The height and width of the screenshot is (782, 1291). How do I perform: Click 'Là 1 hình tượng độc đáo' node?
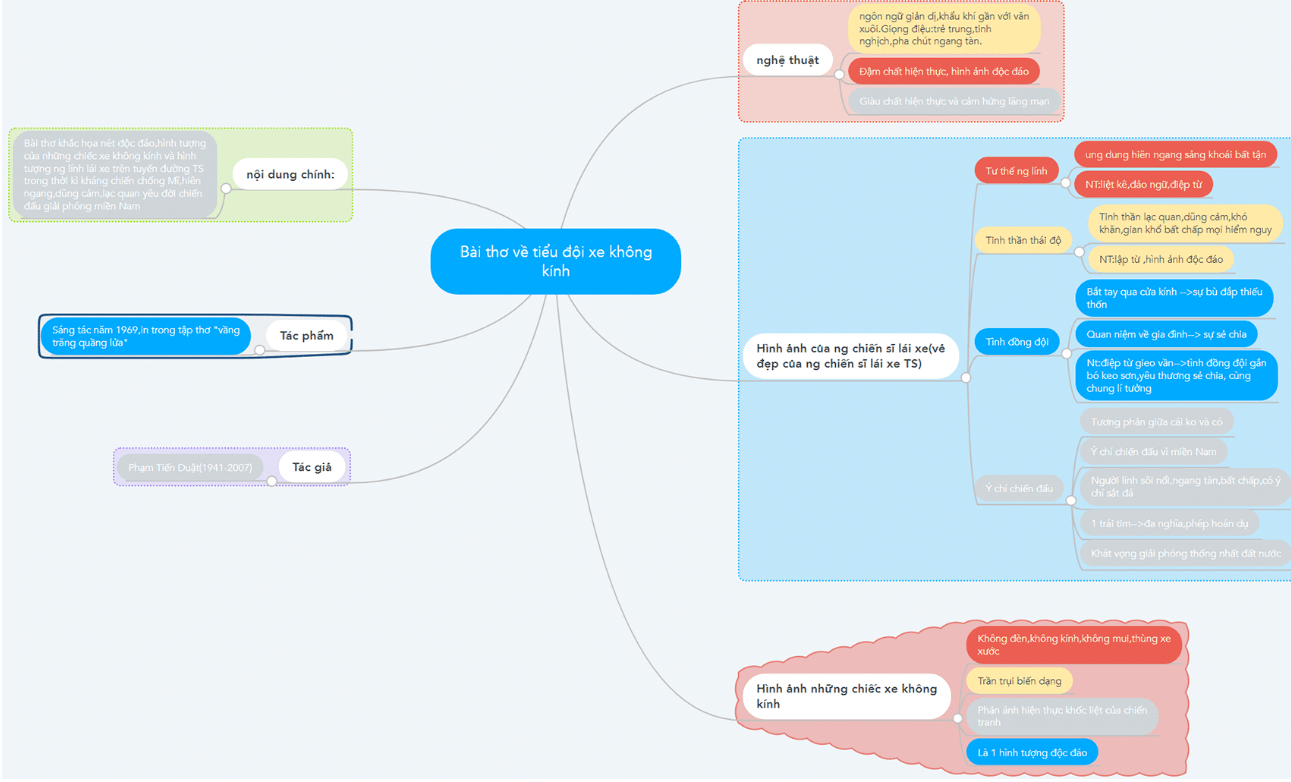(x=1032, y=752)
